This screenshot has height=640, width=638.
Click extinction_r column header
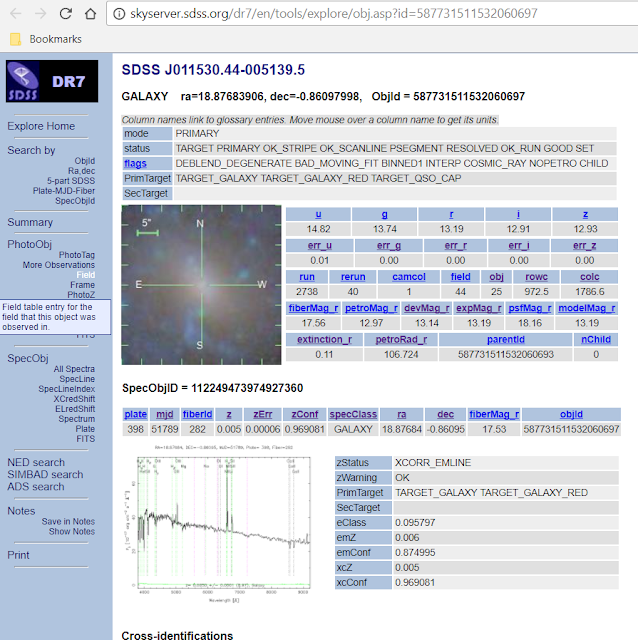(x=324, y=340)
